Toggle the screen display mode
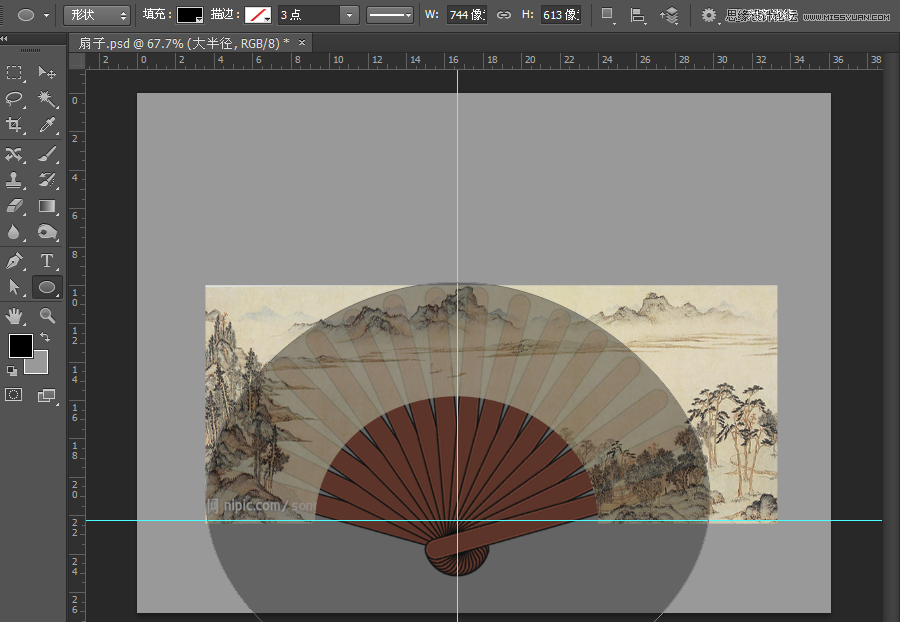Viewport: 900px width, 622px height. tap(47, 394)
